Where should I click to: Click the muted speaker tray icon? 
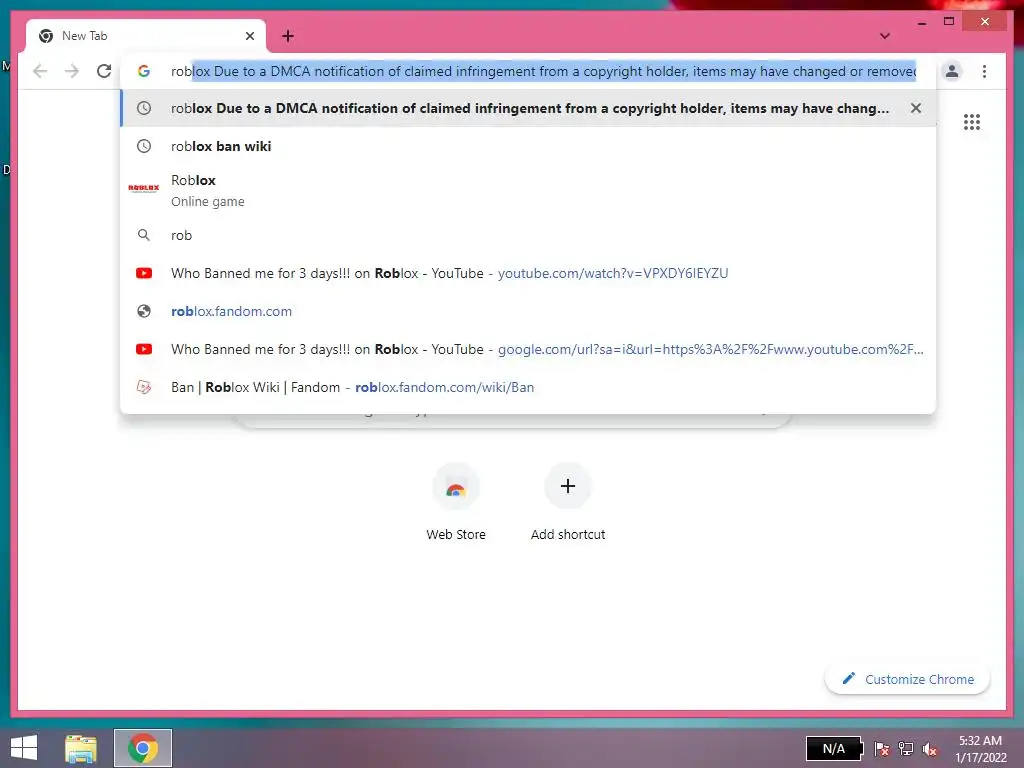[929, 749]
